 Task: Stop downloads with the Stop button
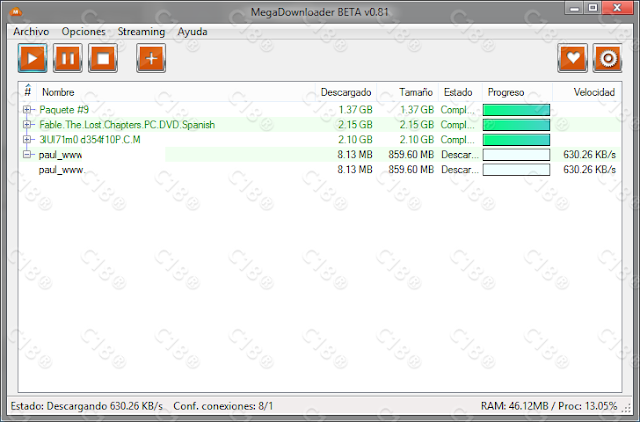[x=103, y=58]
